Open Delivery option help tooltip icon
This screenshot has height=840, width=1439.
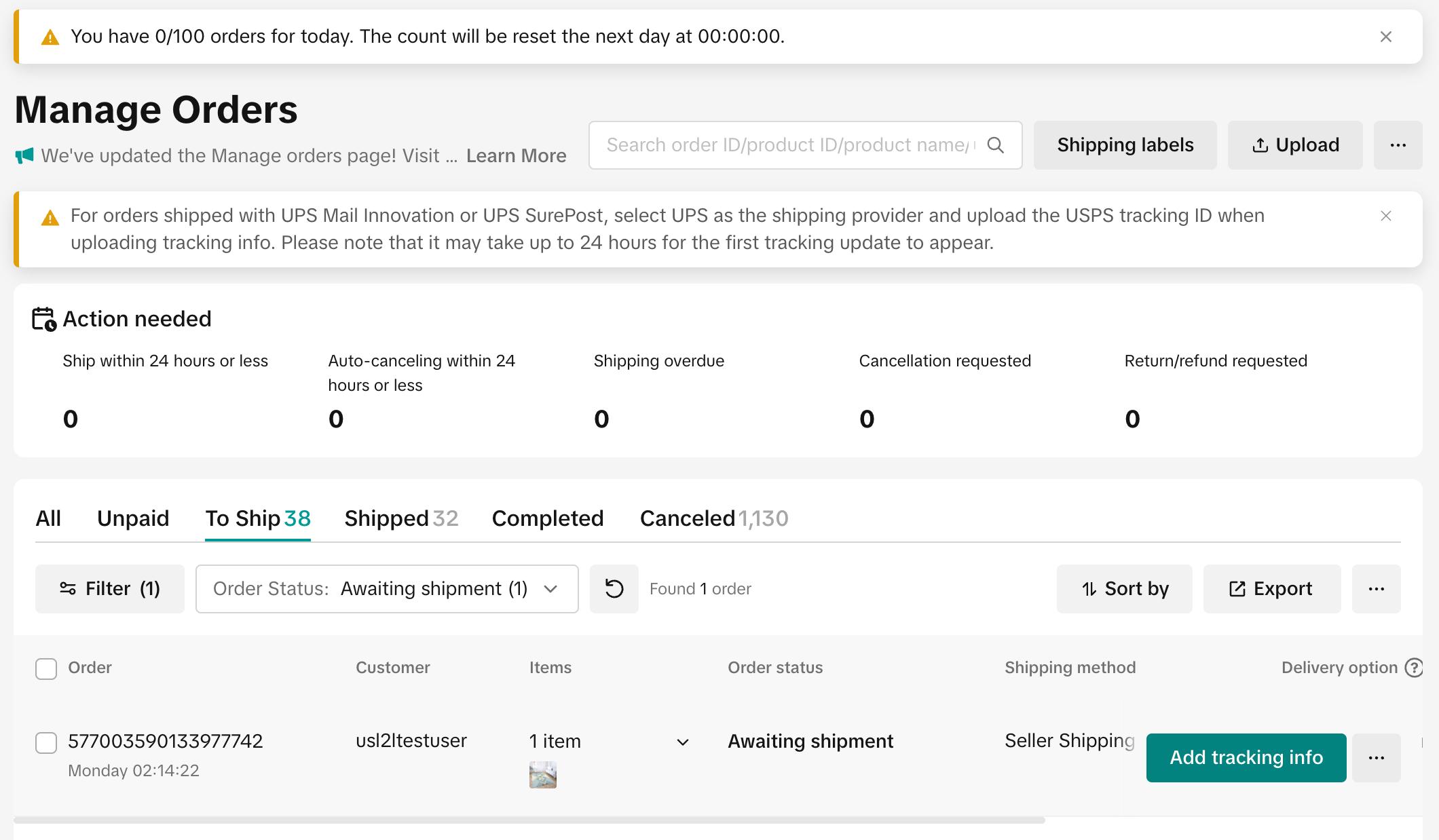click(x=1414, y=668)
